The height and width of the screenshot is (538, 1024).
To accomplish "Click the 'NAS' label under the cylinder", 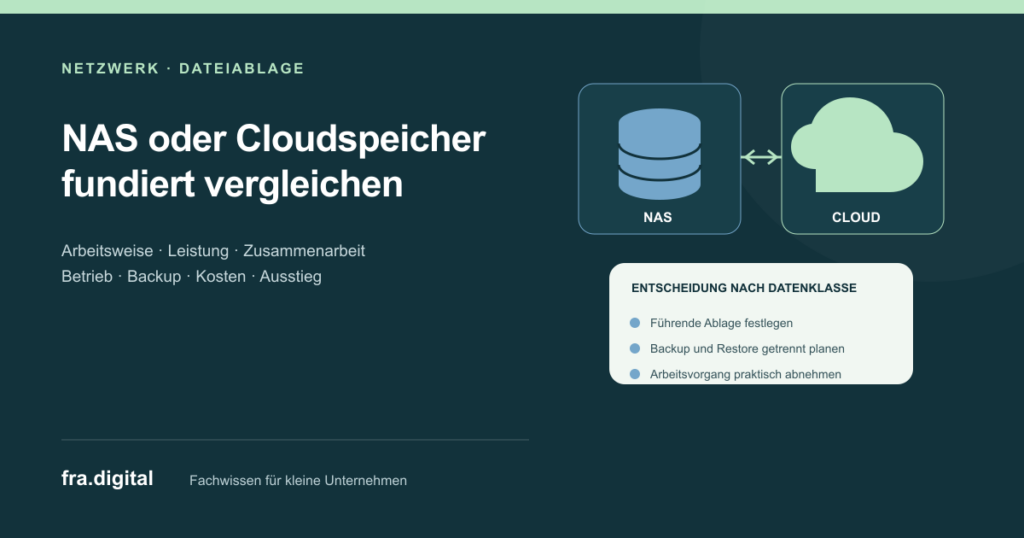I will click(x=658, y=217).
